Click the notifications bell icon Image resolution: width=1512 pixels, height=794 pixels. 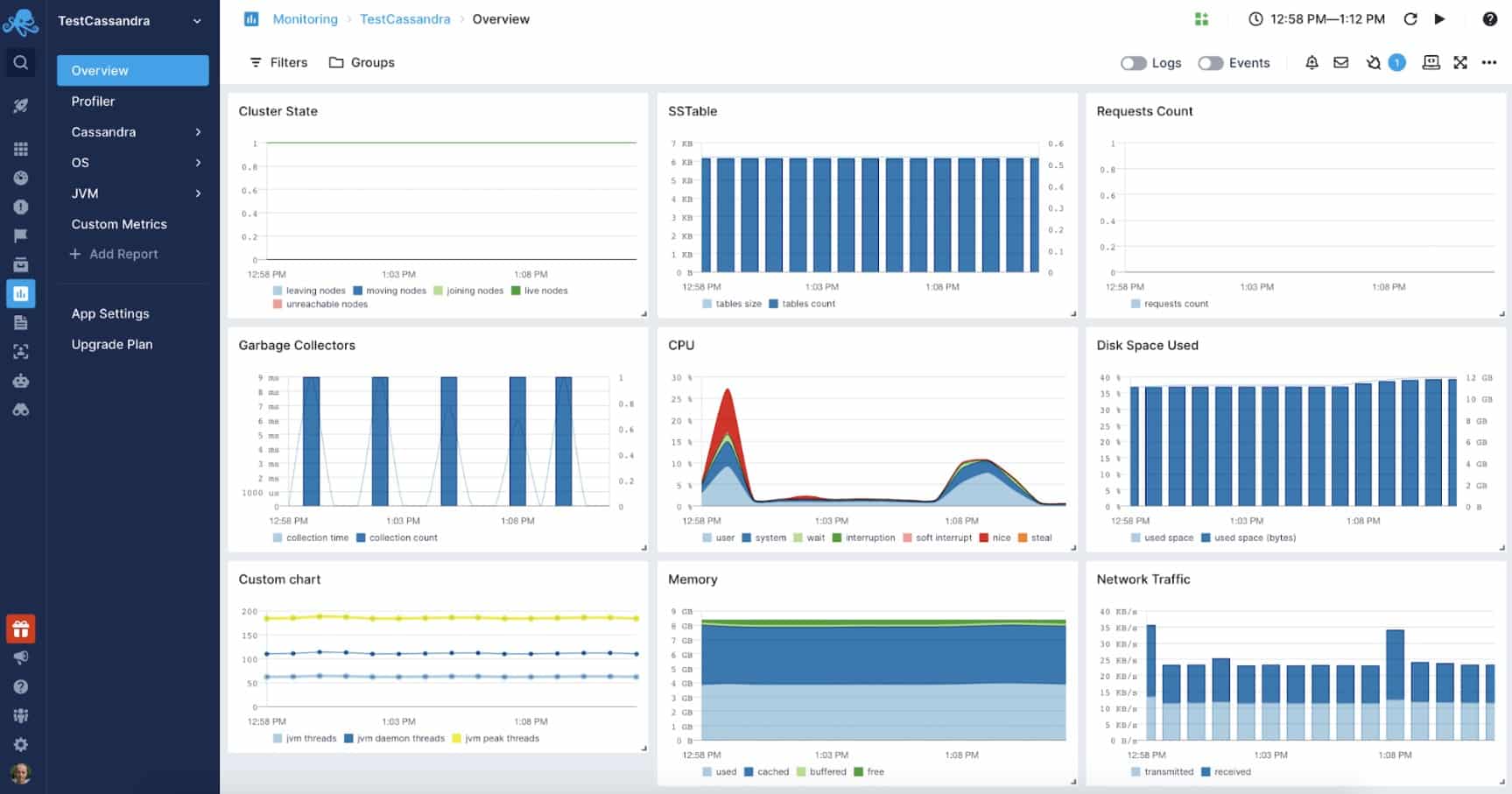click(x=1311, y=62)
